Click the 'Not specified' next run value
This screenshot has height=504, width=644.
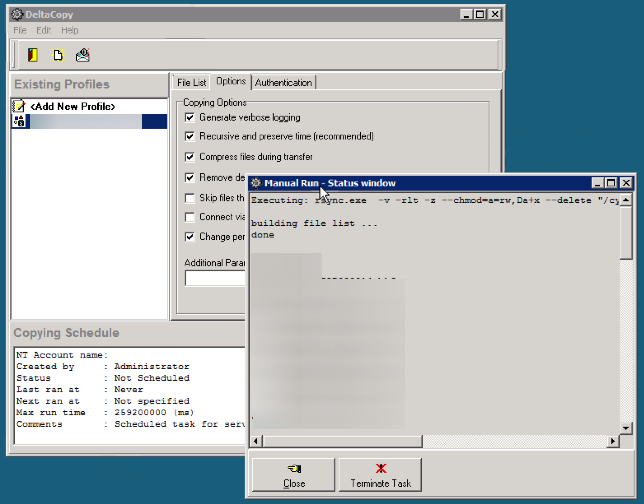(152, 401)
